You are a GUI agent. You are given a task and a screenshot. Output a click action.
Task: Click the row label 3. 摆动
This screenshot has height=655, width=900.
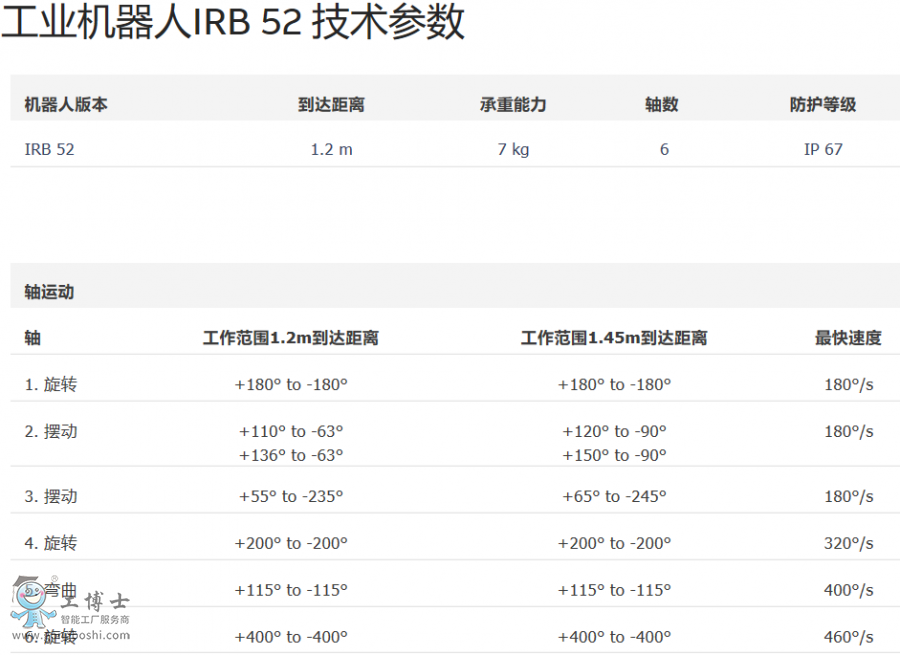51,496
